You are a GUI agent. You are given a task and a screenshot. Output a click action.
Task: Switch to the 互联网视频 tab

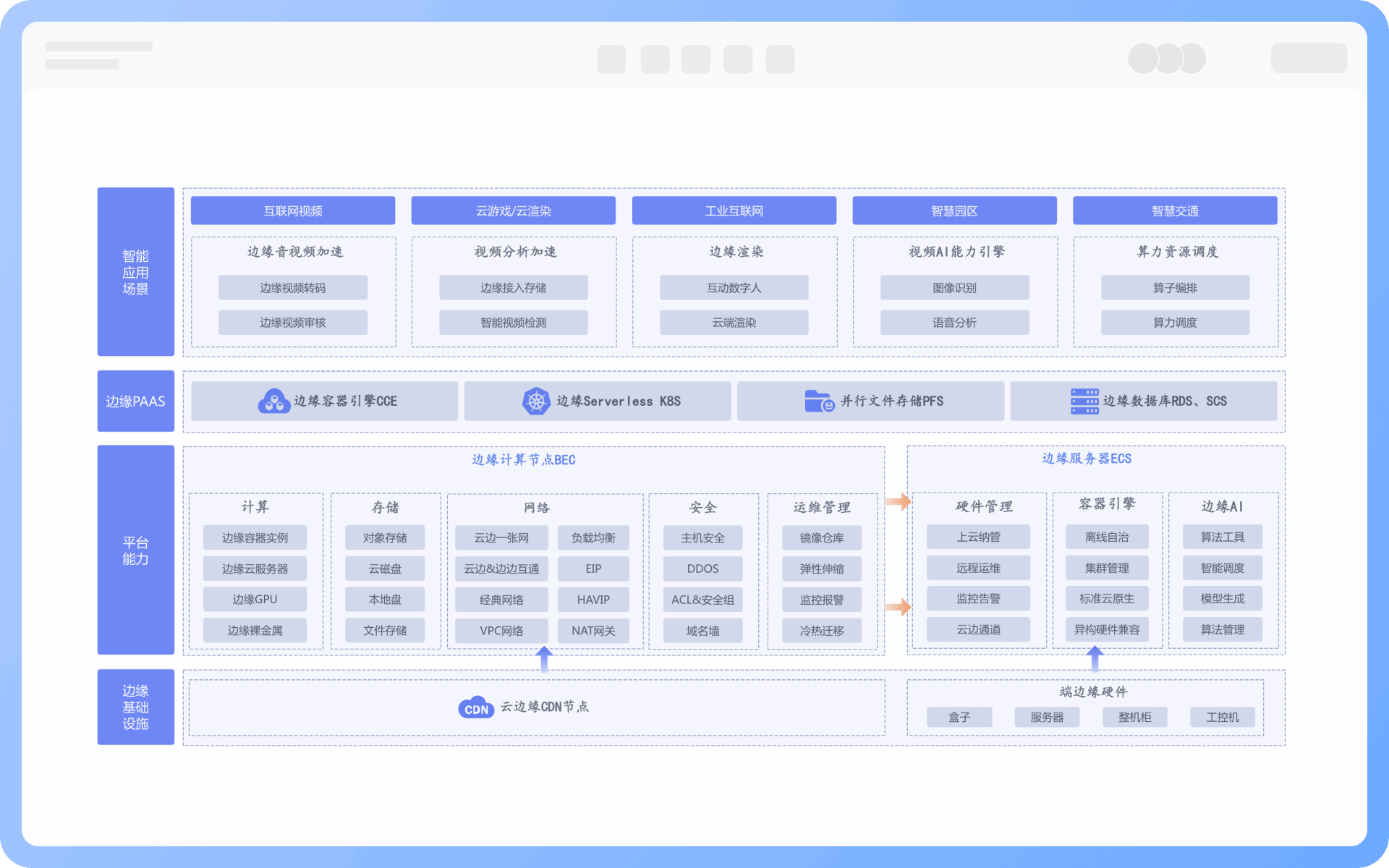pos(292,210)
